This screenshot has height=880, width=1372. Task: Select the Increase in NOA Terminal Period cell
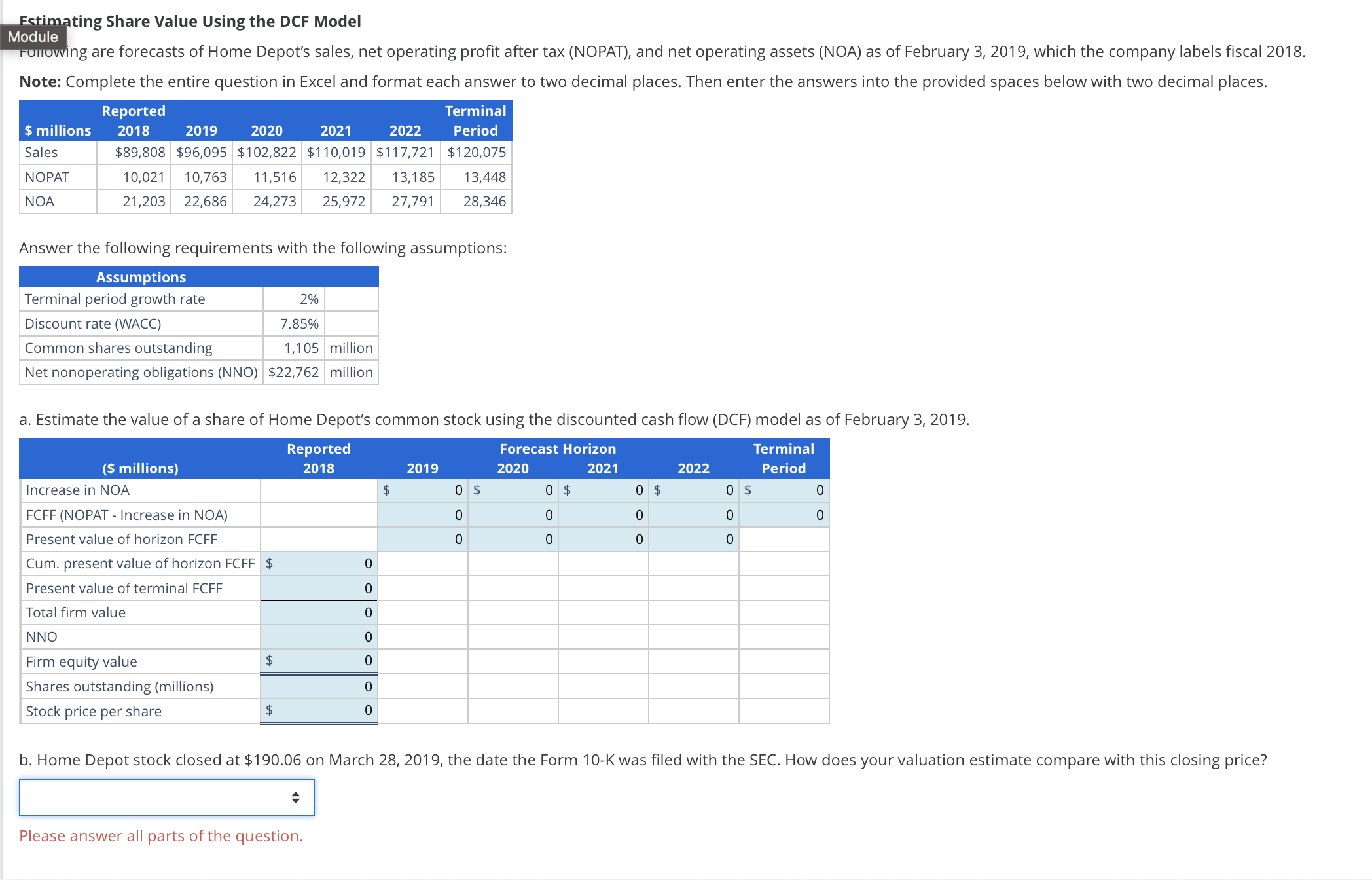point(784,490)
